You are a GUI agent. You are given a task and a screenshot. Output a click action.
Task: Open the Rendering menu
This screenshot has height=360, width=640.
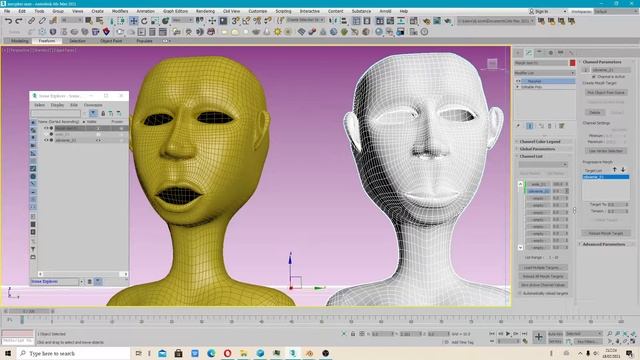point(205,11)
